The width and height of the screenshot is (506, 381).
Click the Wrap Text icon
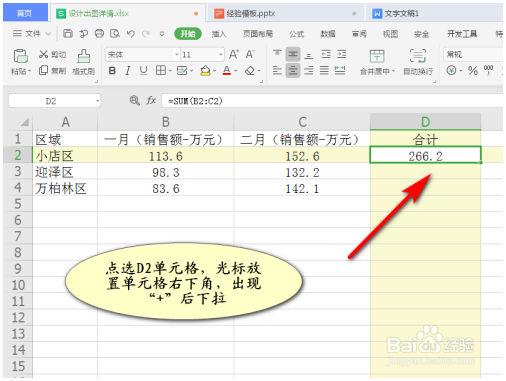pyautogui.click(x=417, y=56)
